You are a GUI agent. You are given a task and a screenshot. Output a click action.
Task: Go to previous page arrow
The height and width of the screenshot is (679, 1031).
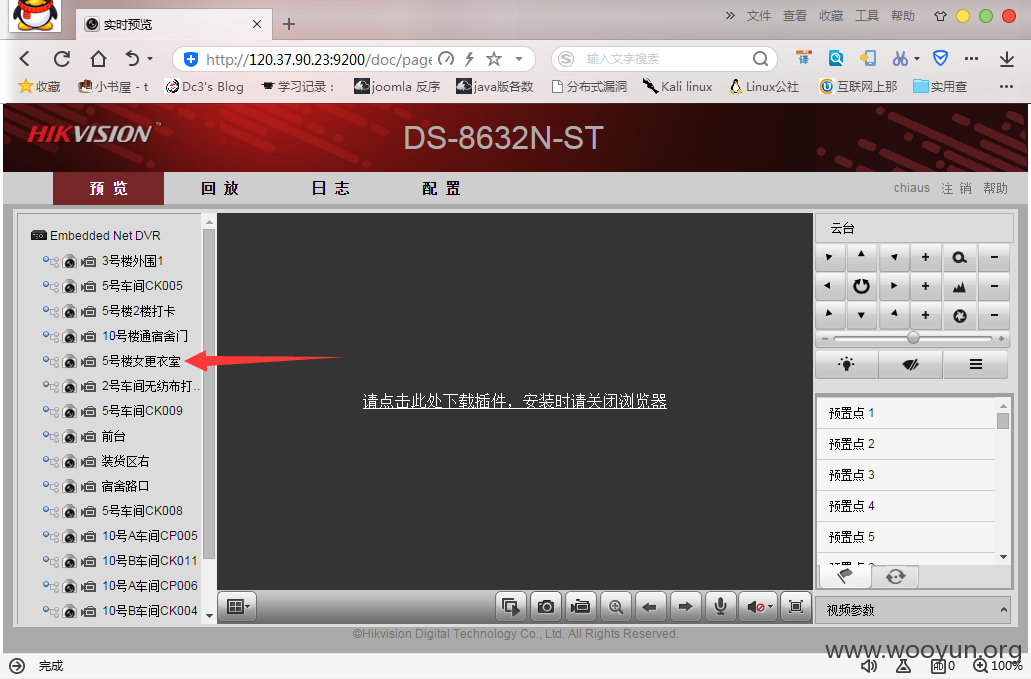(x=650, y=606)
